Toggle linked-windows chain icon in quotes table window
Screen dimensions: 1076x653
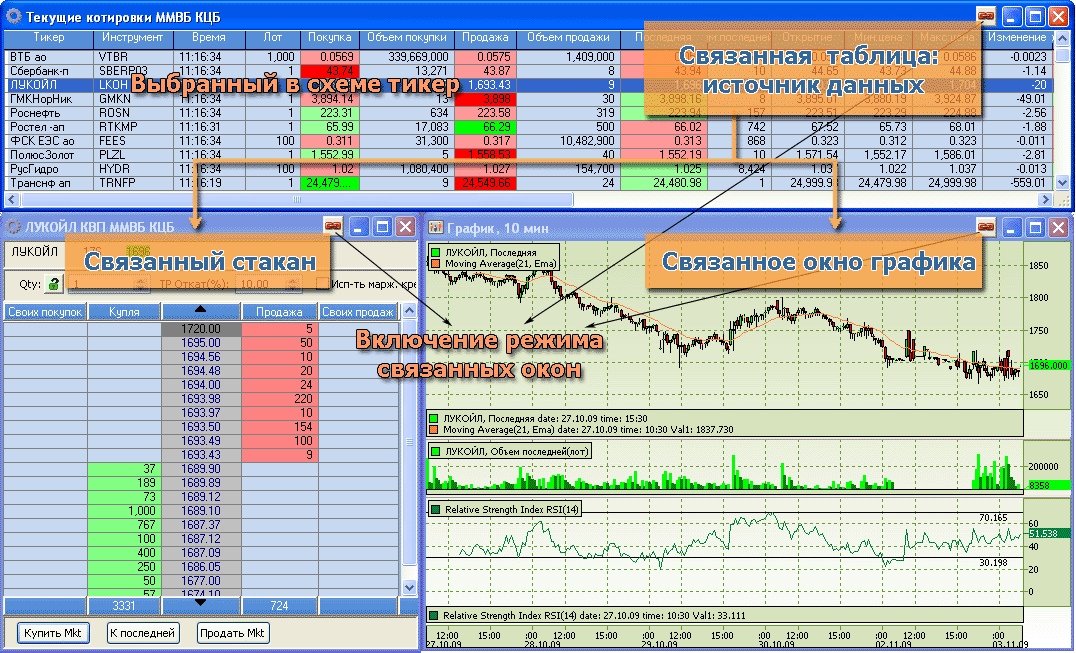(986, 15)
